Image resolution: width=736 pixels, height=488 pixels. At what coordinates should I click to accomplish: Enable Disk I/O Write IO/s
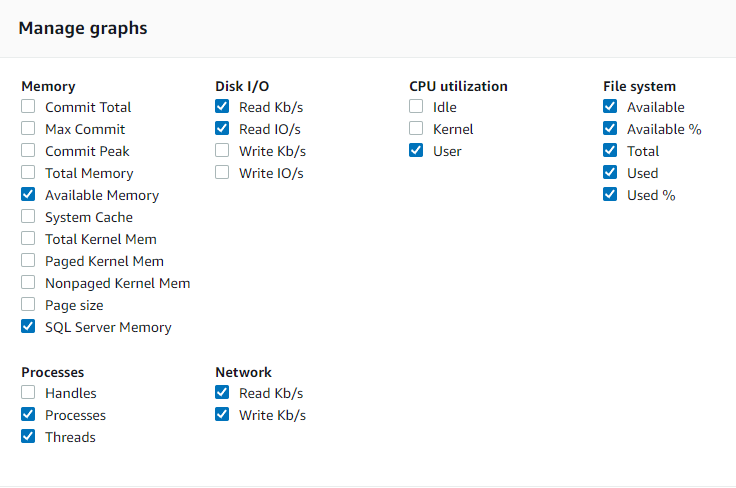tap(223, 173)
